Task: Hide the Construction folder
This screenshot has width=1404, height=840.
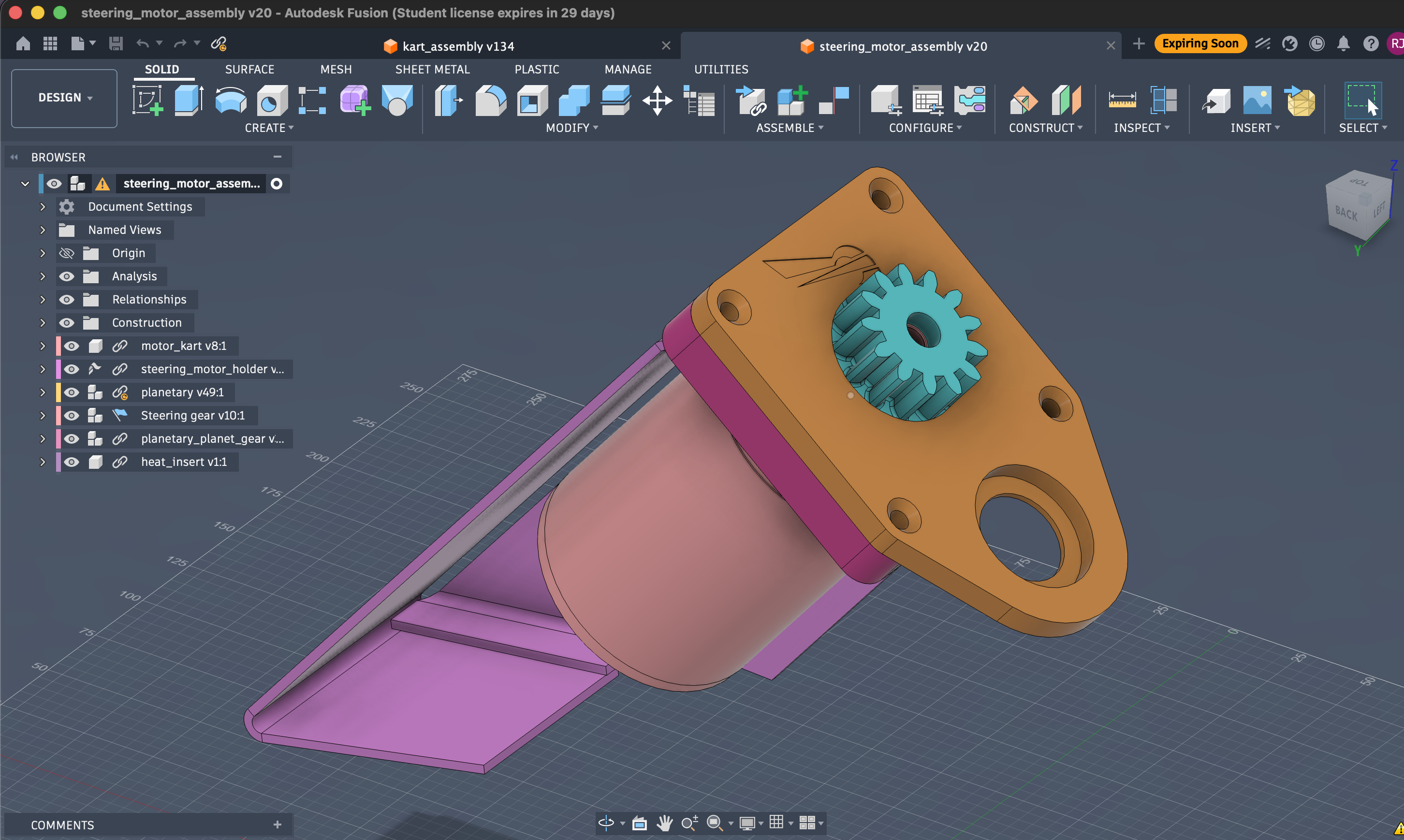Action: (67, 323)
